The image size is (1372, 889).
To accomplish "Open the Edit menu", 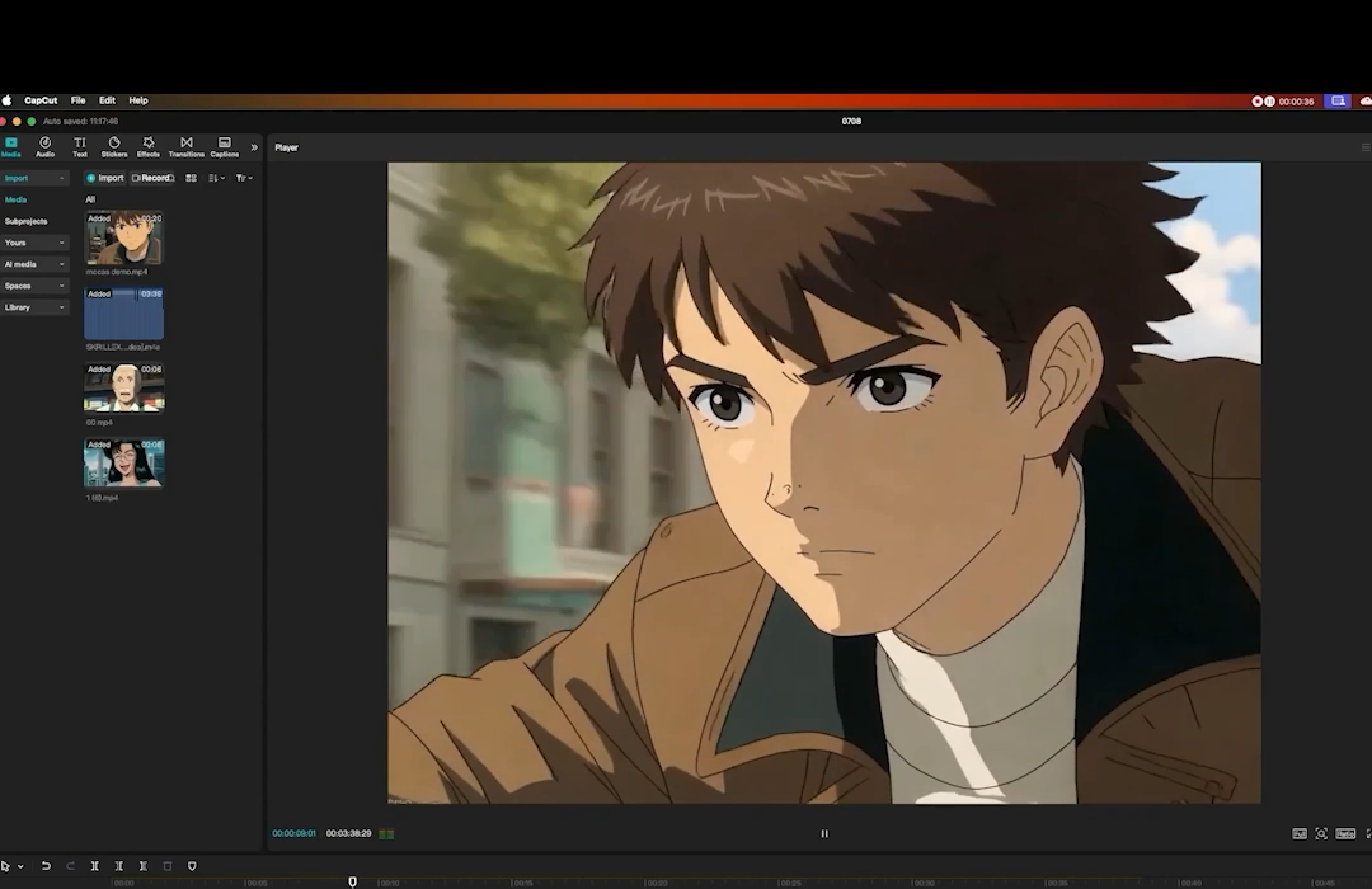I will tap(107, 100).
